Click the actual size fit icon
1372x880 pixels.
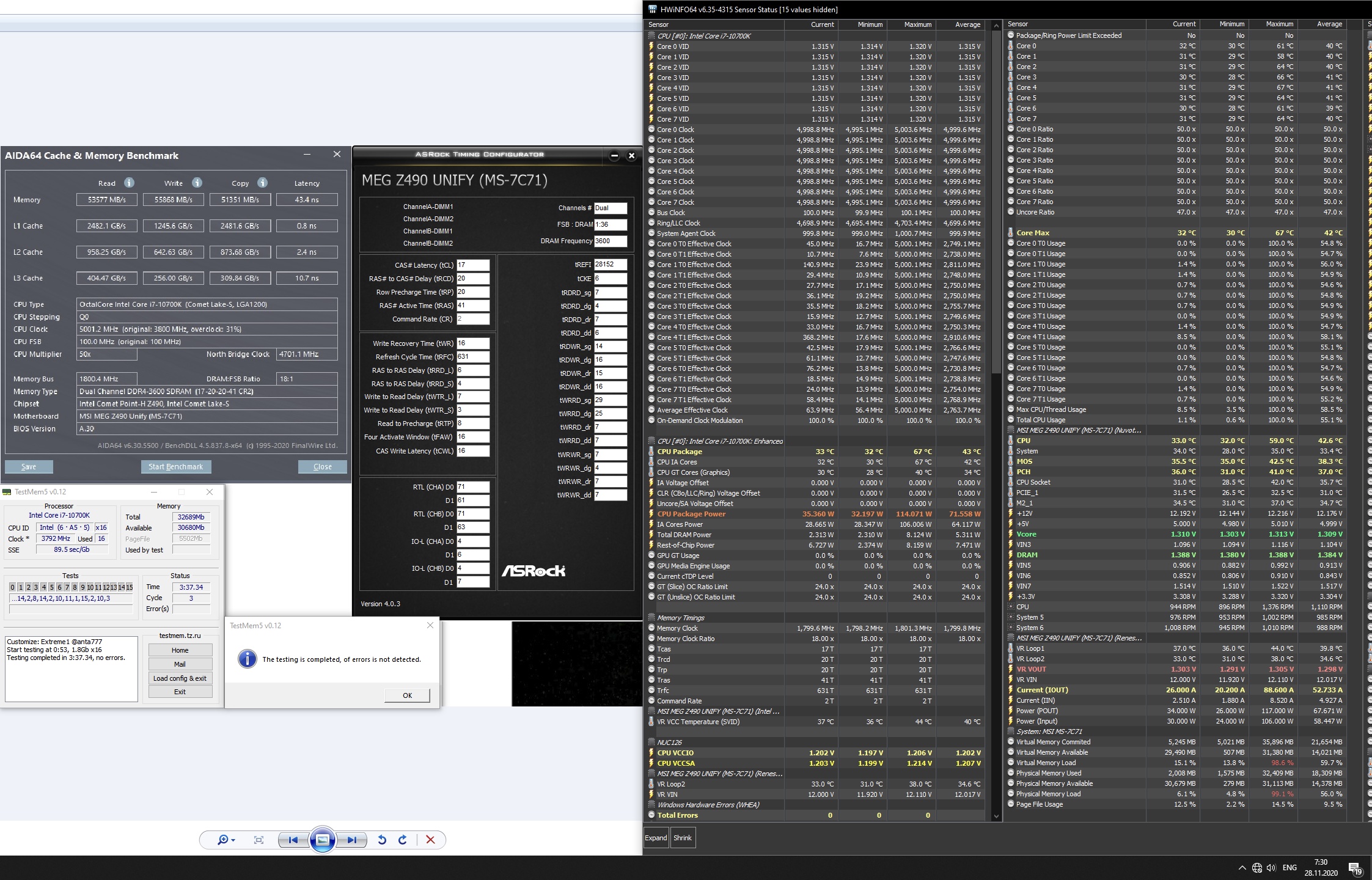click(x=259, y=840)
